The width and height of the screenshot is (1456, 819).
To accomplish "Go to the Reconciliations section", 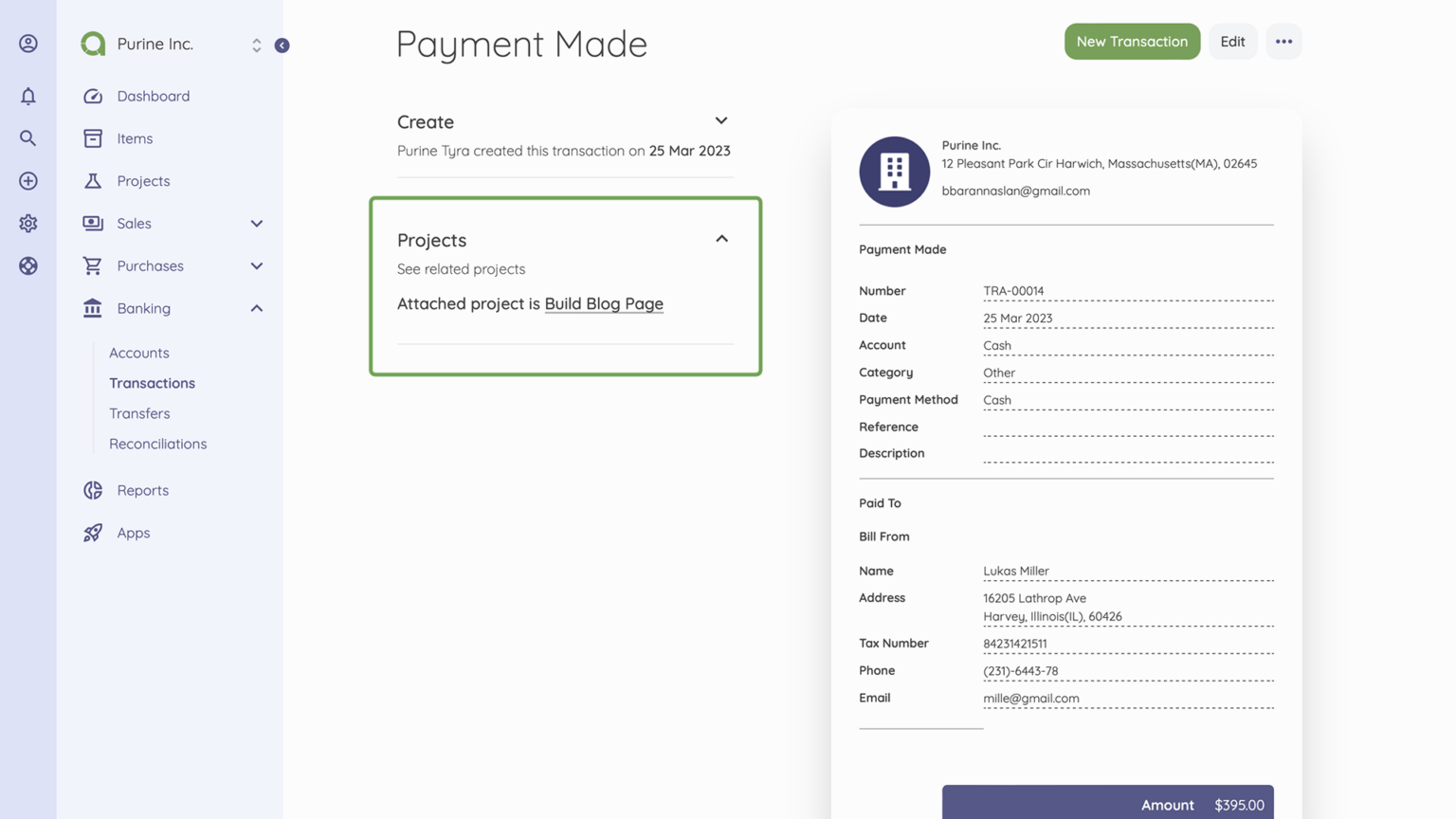I will 157,444.
